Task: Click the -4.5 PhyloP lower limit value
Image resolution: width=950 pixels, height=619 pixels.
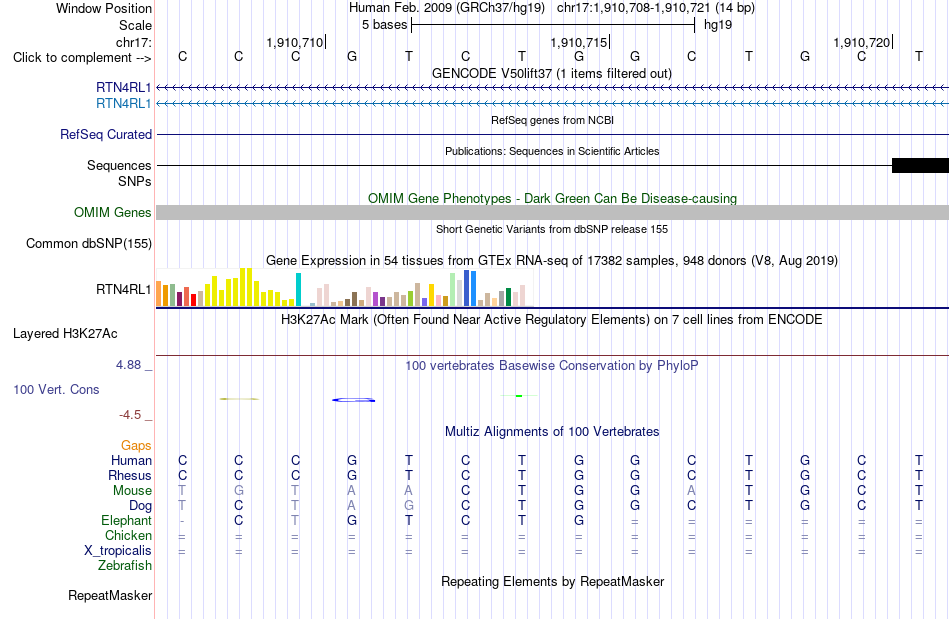Action: (130, 415)
